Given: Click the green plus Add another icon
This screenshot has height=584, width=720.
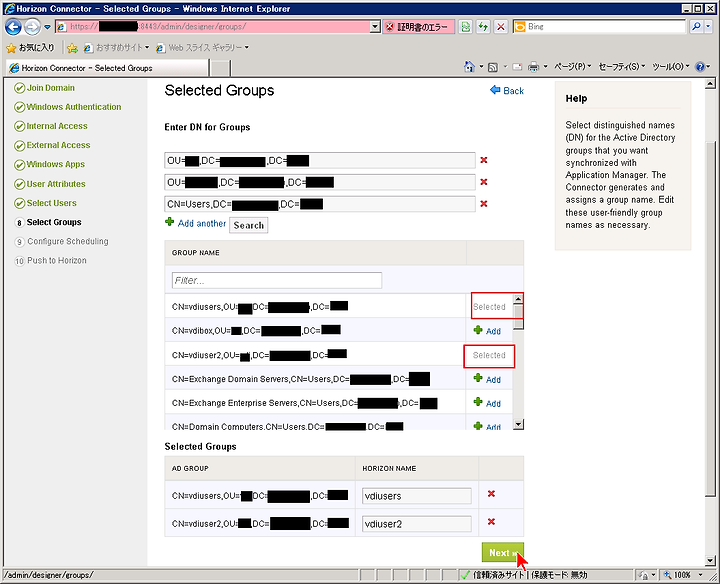Looking at the screenshot, I should coord(169,222).
